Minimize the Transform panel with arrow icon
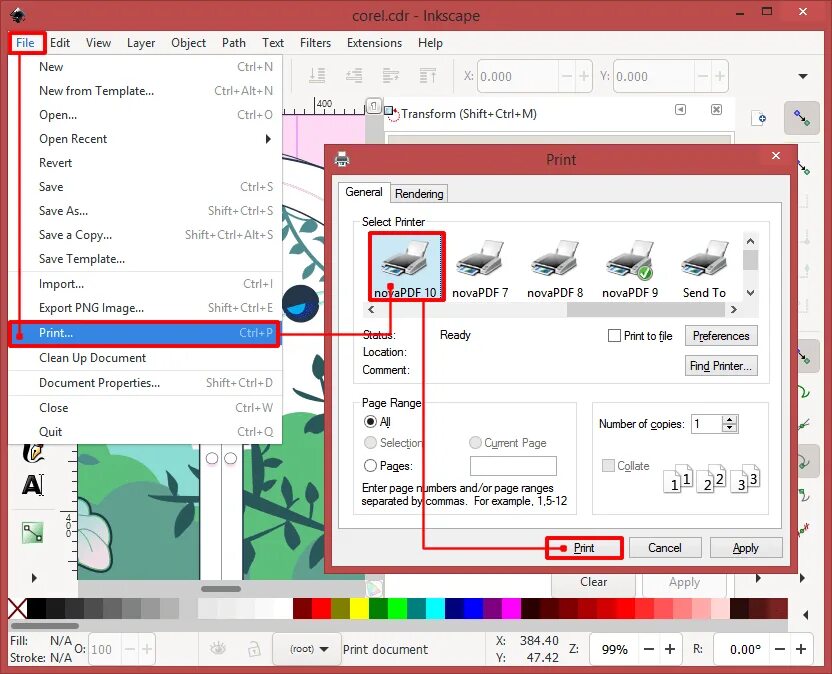Screen dimensions: 832x674 [x=680, y=109]
